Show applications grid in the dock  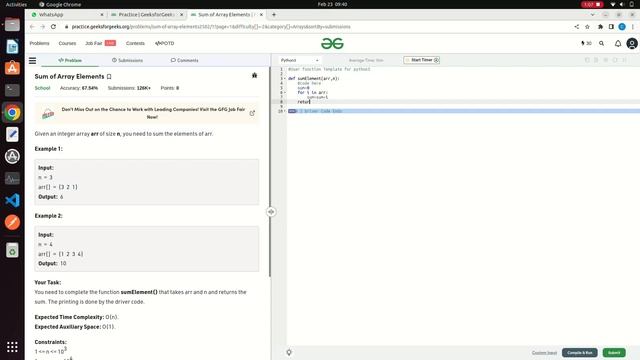[x=12, y=347]
